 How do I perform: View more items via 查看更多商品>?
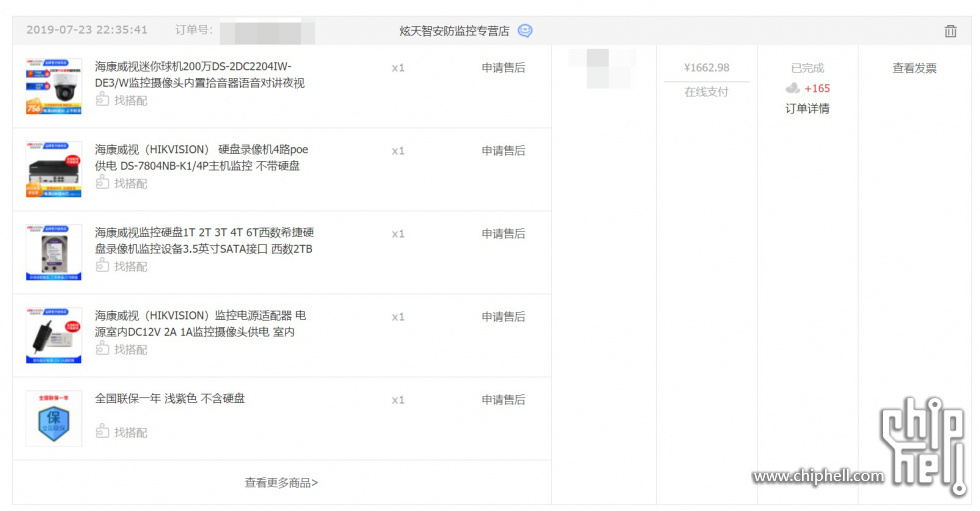[x=281, y=482]
